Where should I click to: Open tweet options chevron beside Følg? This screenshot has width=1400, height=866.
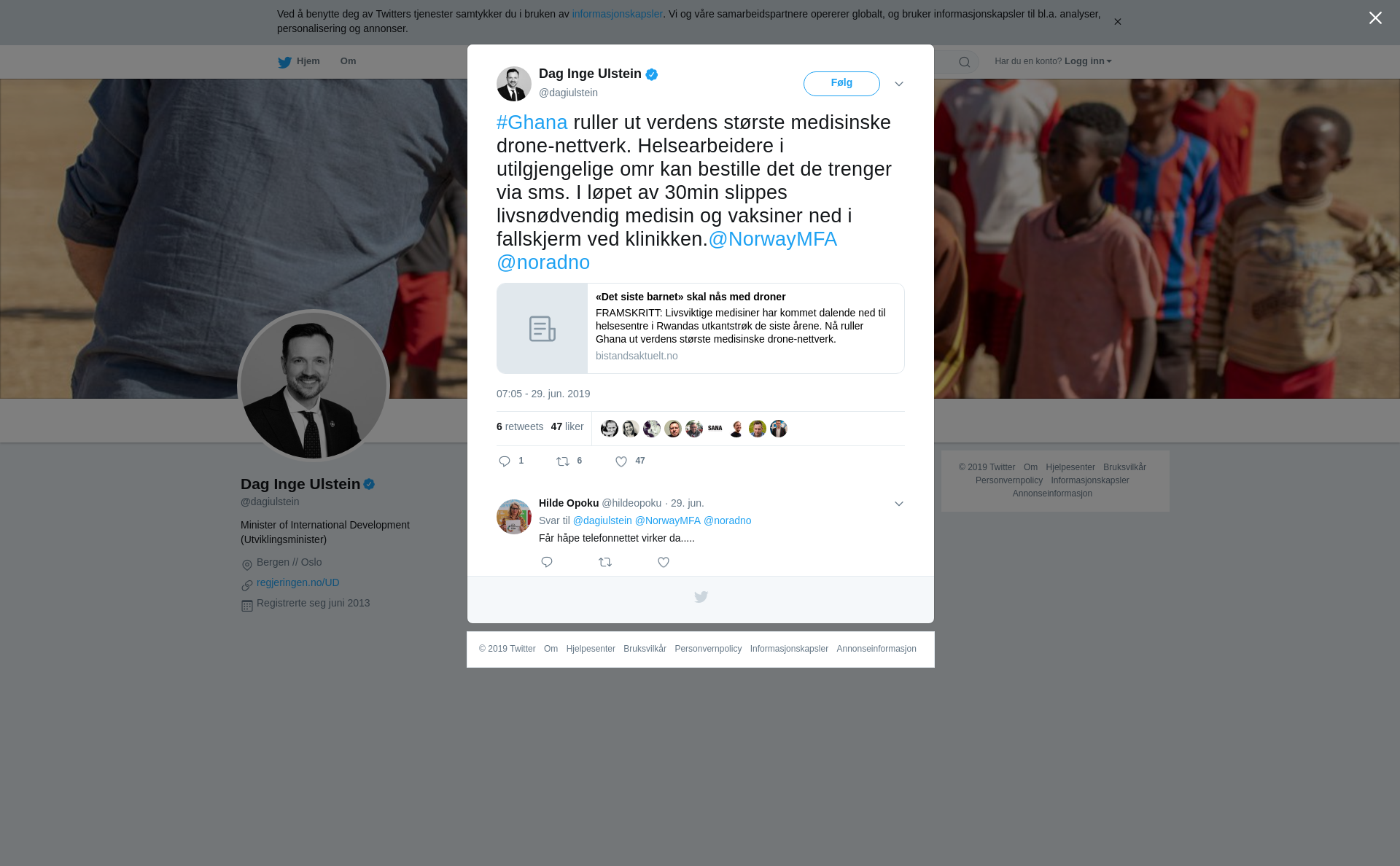899,84
